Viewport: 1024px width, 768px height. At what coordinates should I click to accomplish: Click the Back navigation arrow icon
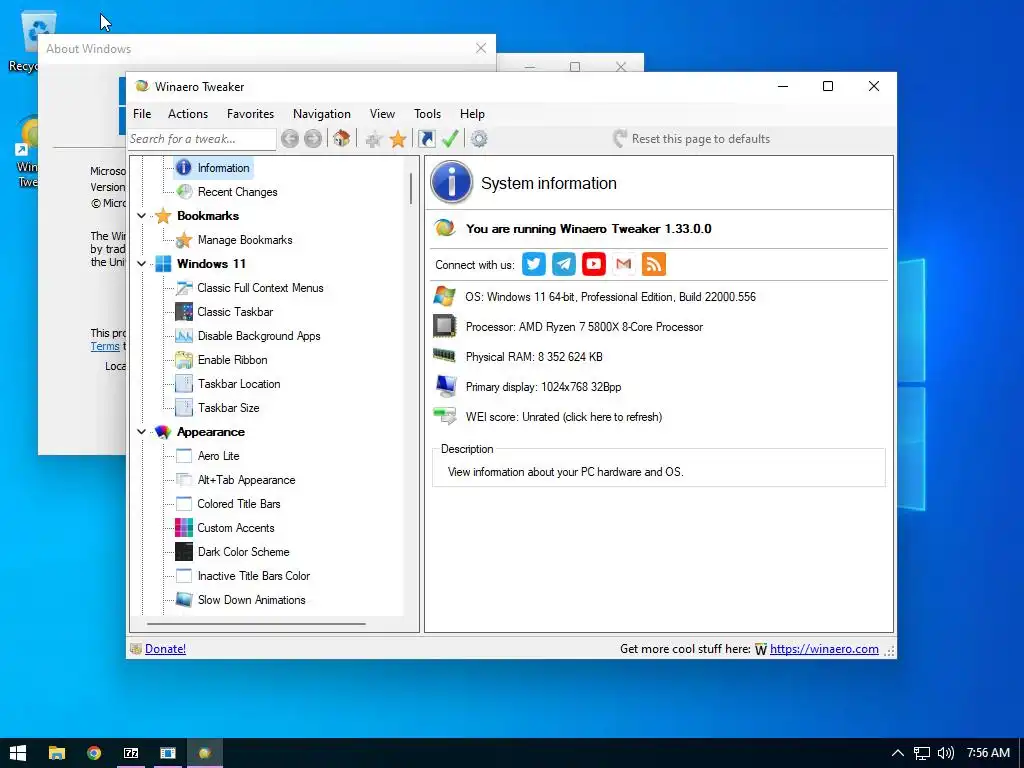pyautogui.click(x=290, y=138)
